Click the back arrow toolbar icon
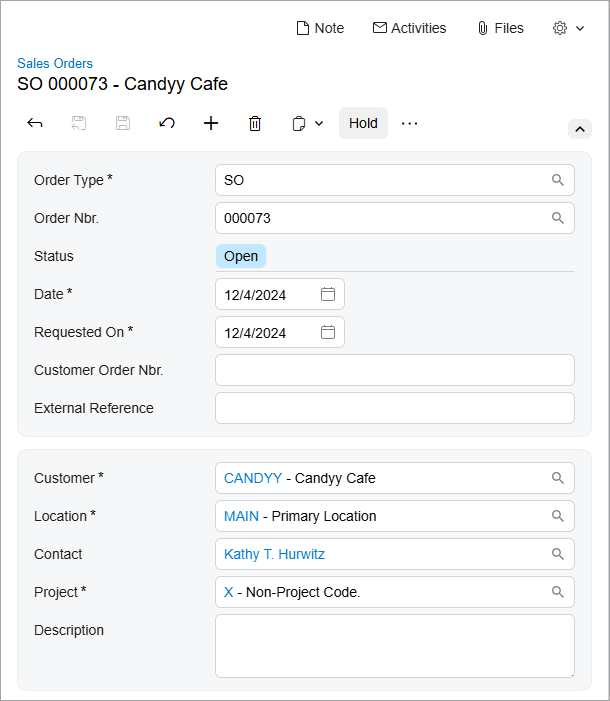The height and width of the screenshot is (701, 610). pos(35,123)
